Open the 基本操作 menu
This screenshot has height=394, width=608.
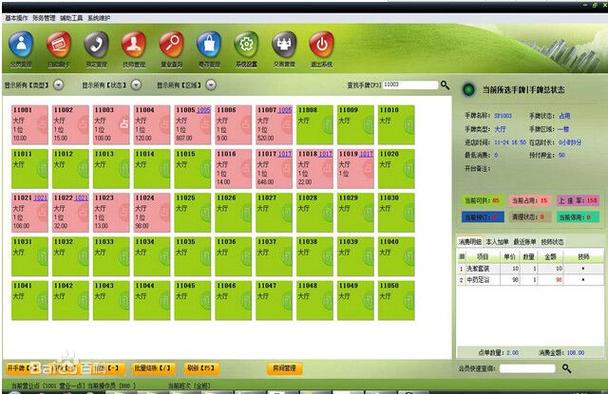pos(17,18)
